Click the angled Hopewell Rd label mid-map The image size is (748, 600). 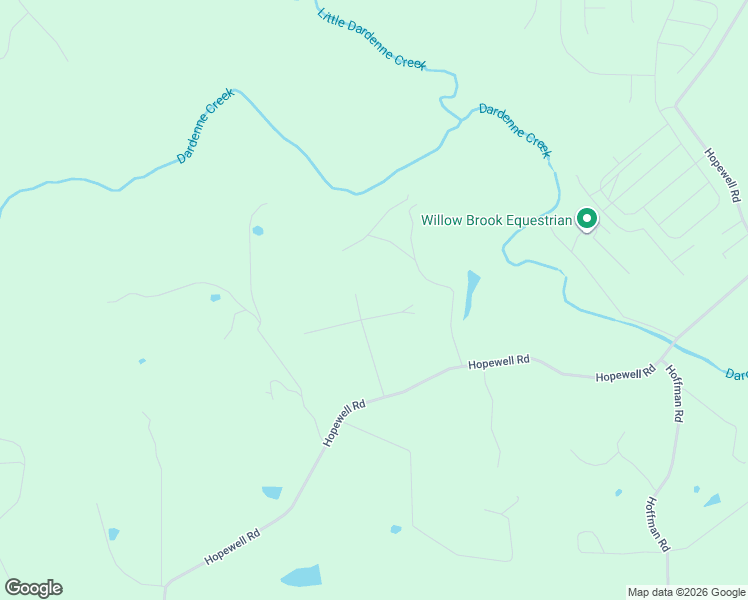[344, 423]
